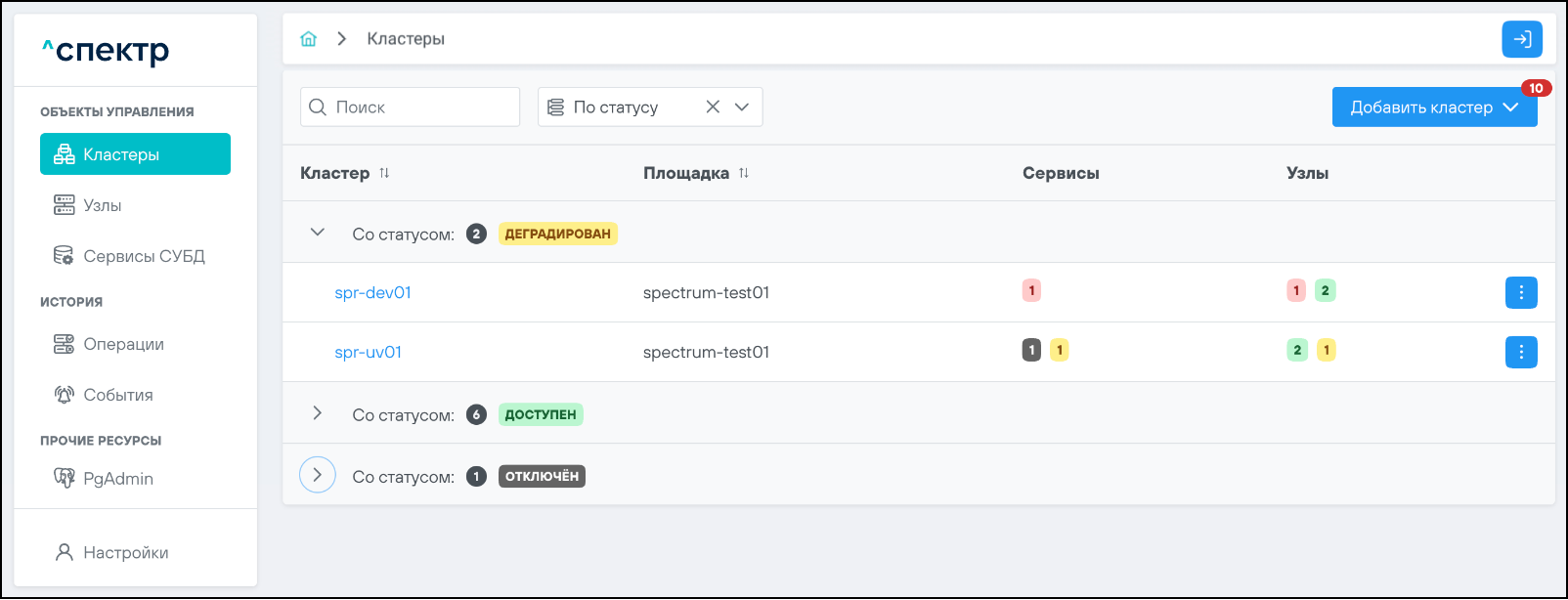Open События in the sidebar
This screenshot has height=600, width=1568.
point(117,395)
